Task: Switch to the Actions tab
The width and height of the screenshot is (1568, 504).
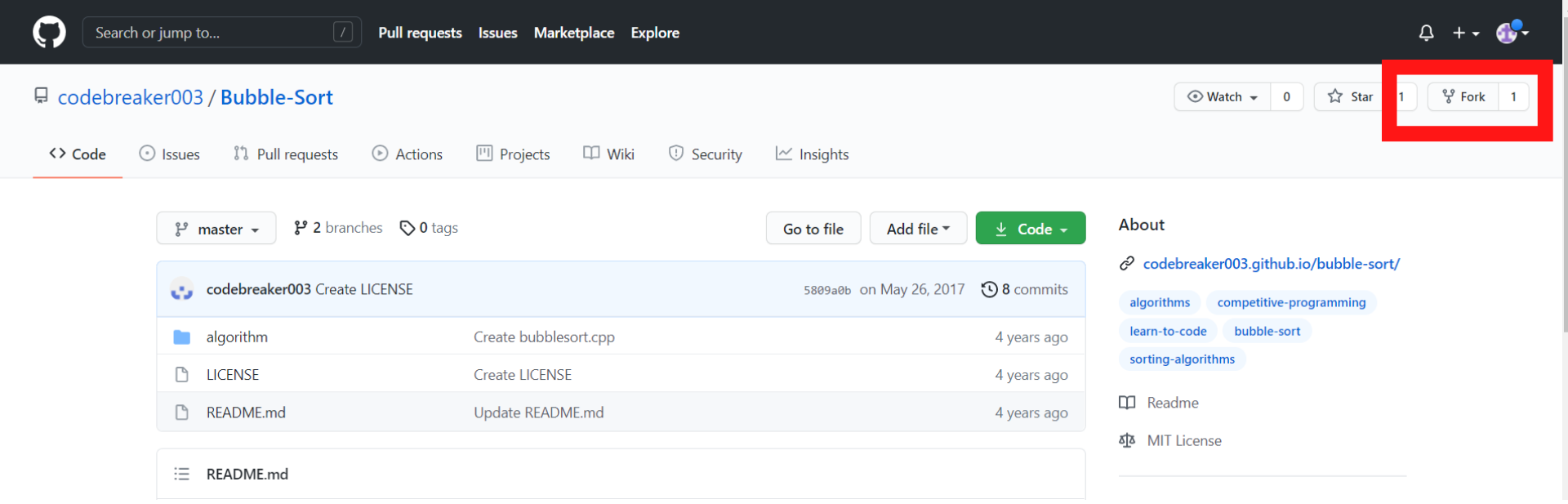Action: coord(407,154)
